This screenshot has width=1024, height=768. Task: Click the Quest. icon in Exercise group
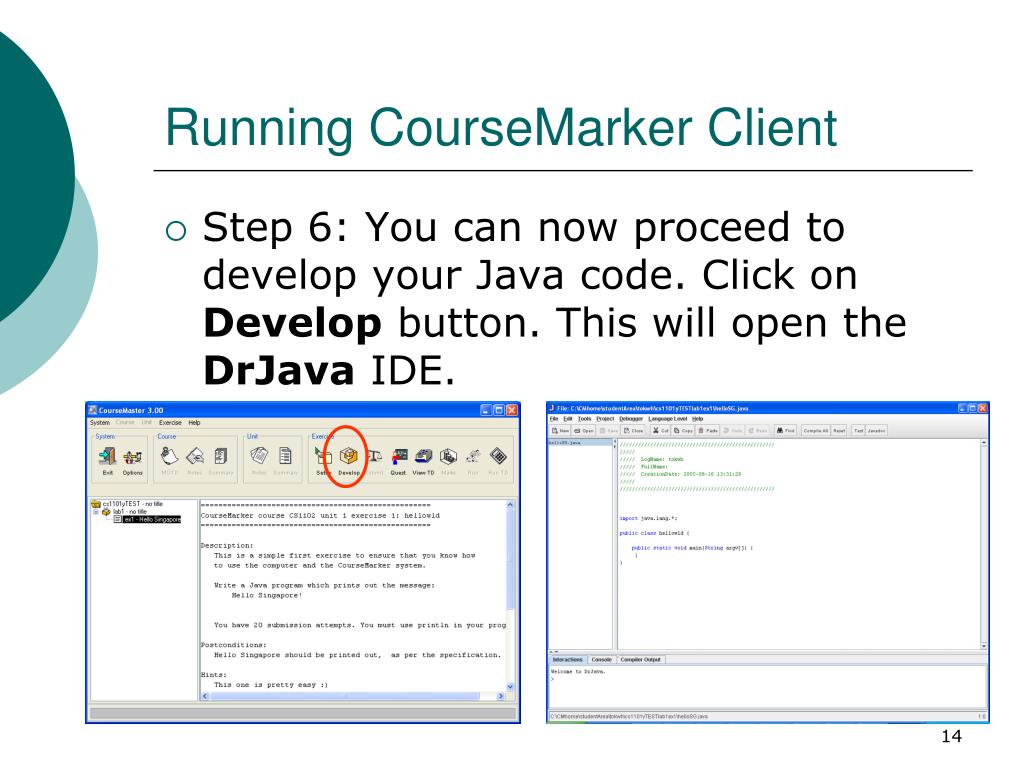pyautogui.click(x=399, y=456)
